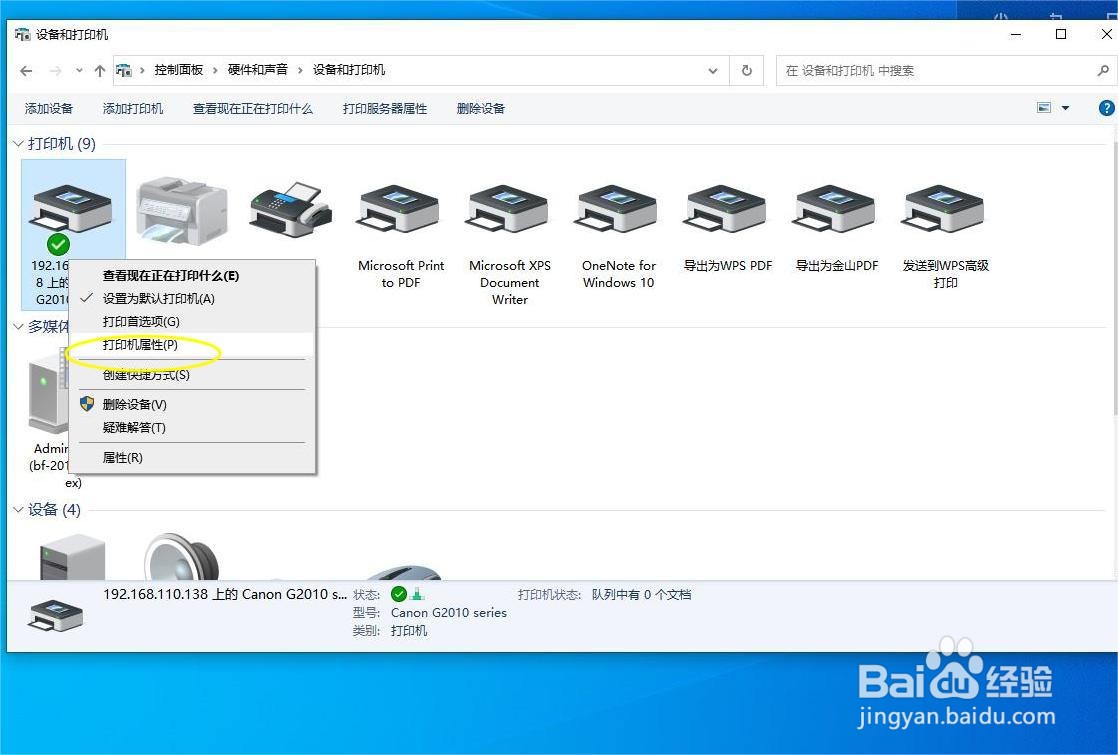Screen dimensions: 1118x755
Task: Collapse the 打印机 (9) group
Action: click(x=19, y=144)
